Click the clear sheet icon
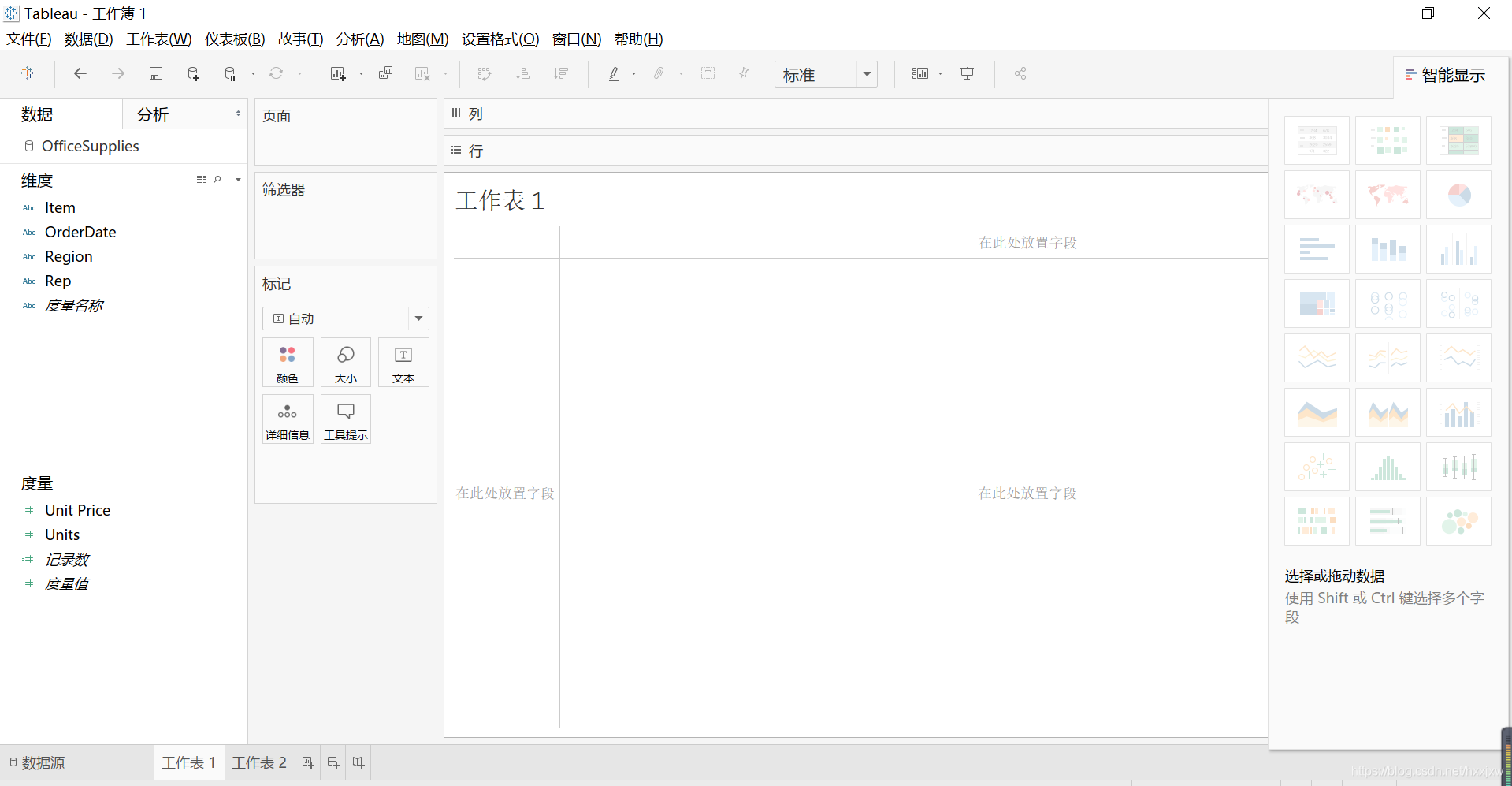The image size is (1512, 786). click(422, 73)
